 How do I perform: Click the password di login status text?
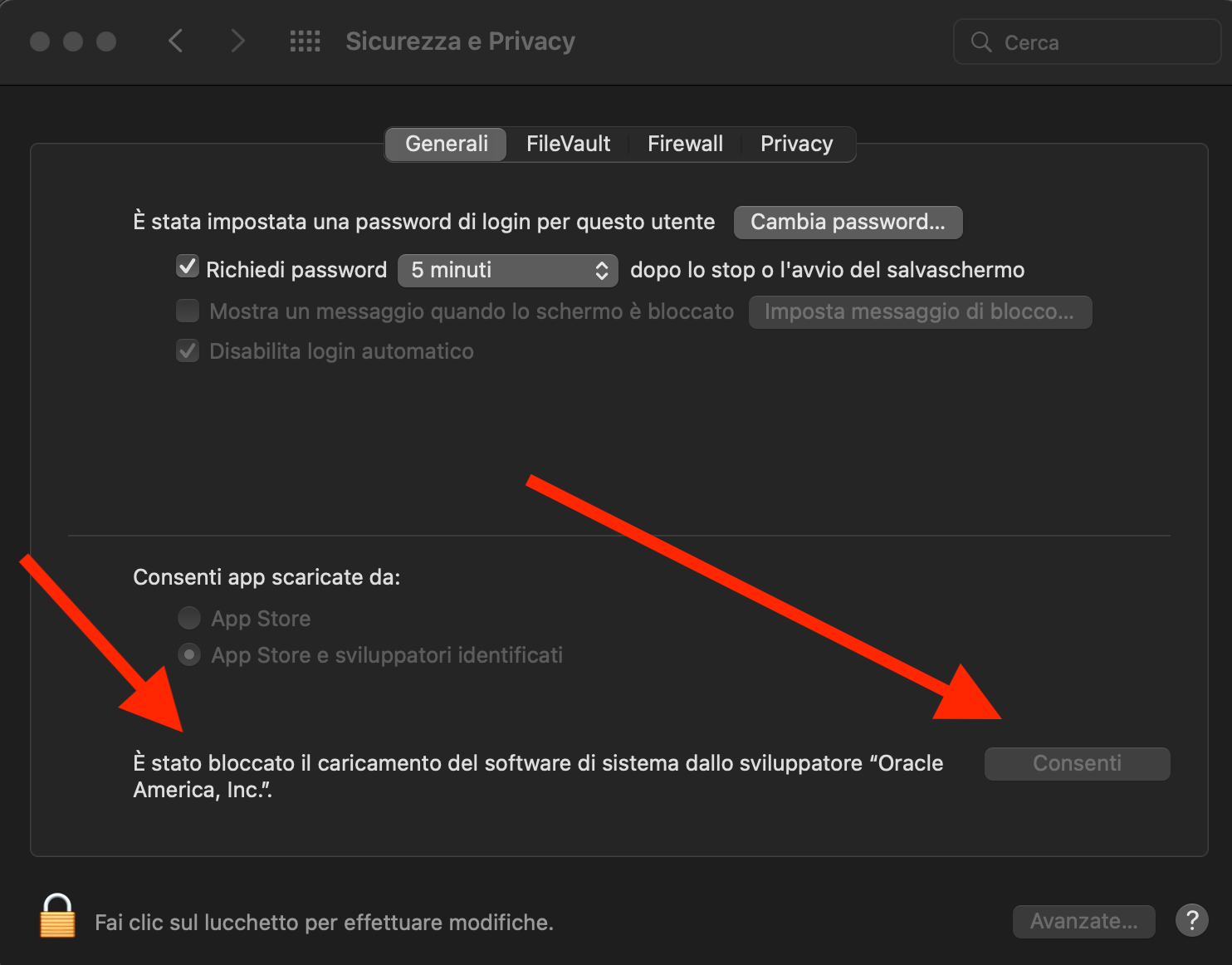(x=424, y=222)
